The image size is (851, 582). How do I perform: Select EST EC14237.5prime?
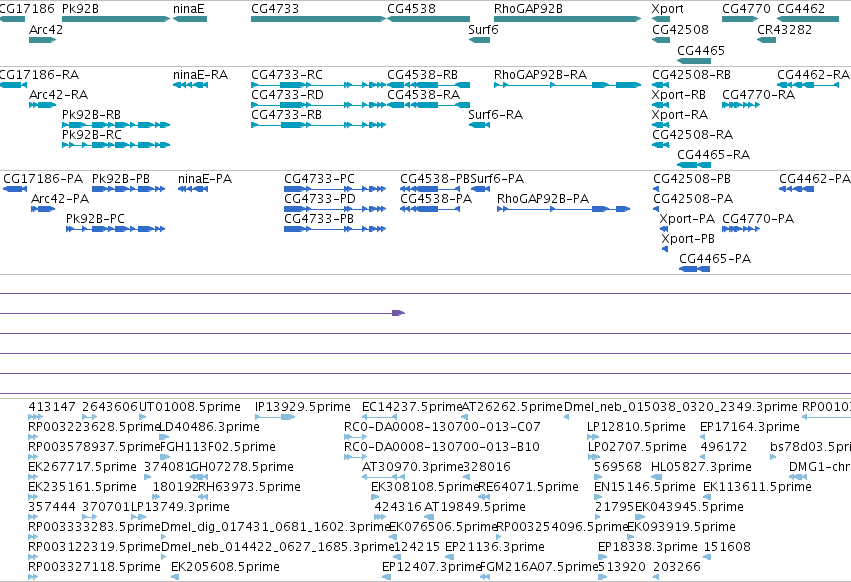(379, 417)
